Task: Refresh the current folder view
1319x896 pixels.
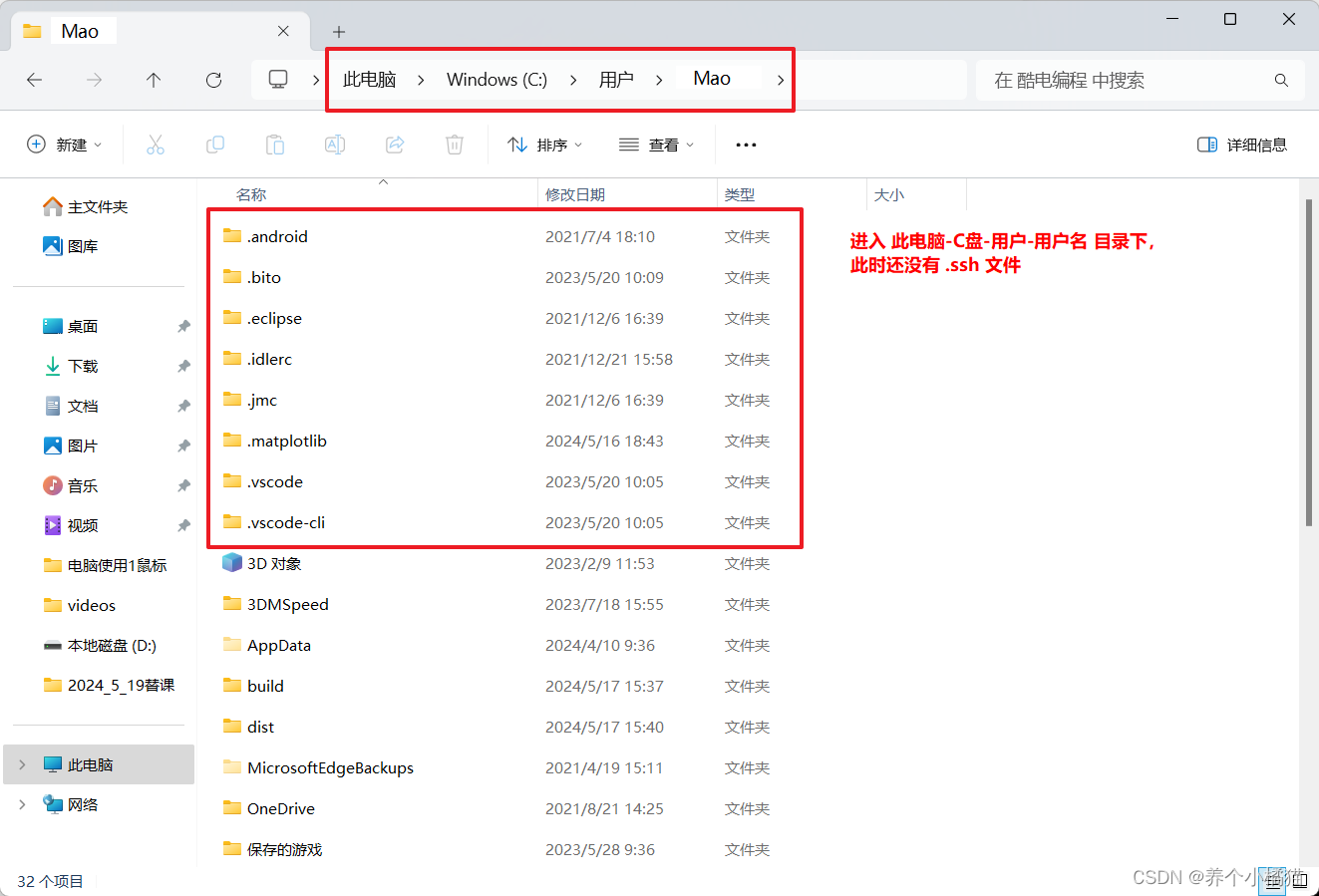Action: tap(213, 80)
